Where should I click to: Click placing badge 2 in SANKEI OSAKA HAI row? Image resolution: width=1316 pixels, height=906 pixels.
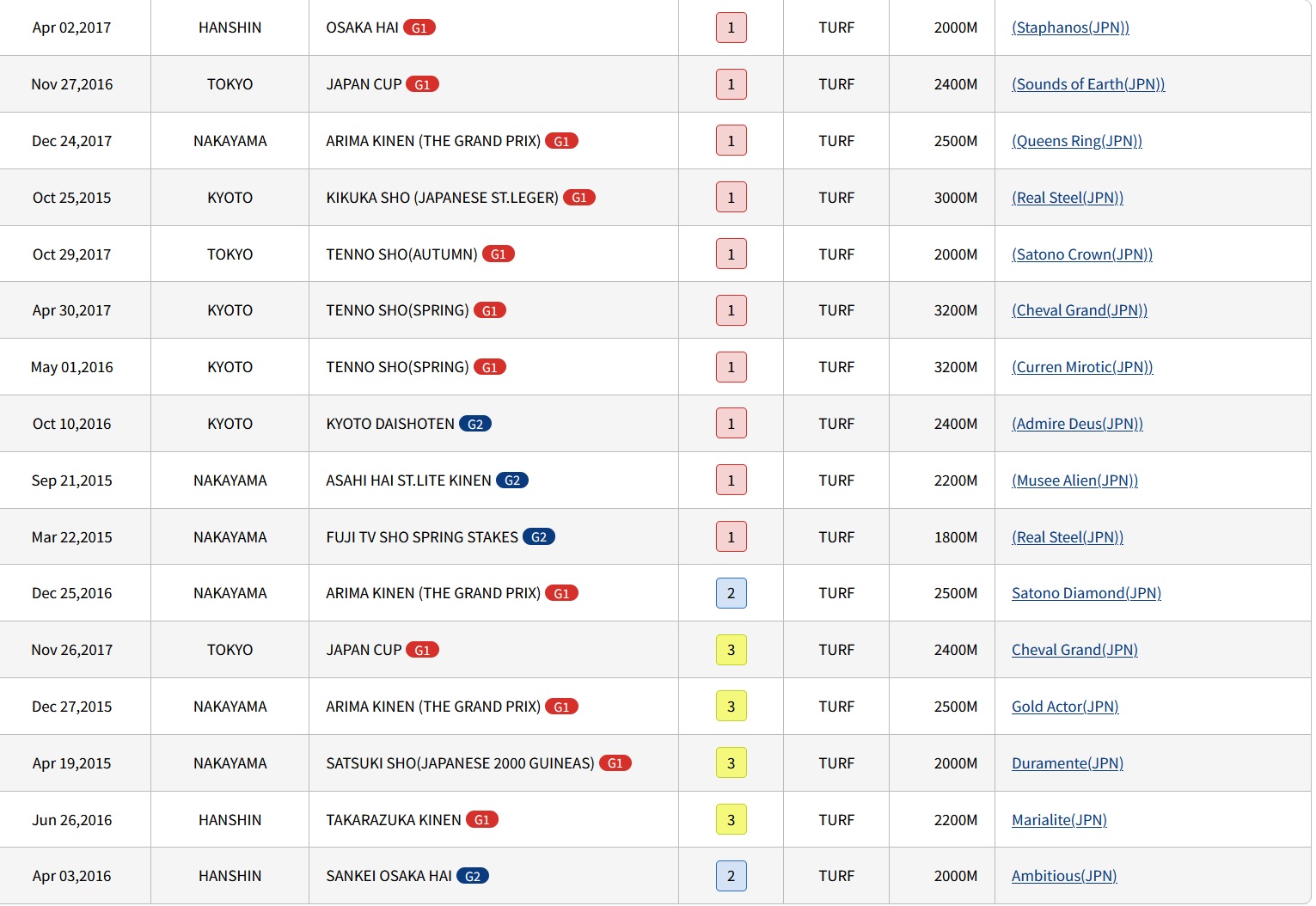731,876
